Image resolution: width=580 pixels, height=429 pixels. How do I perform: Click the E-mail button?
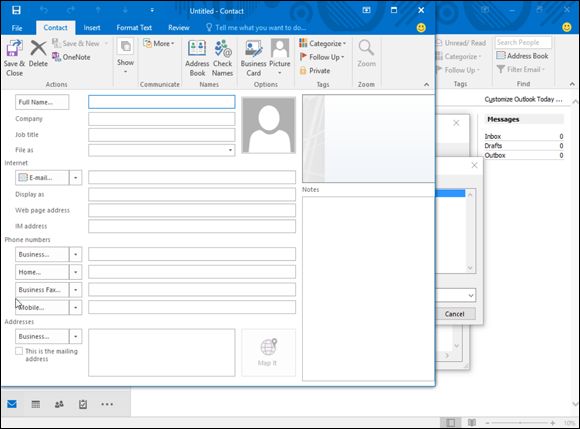[42, 178]
